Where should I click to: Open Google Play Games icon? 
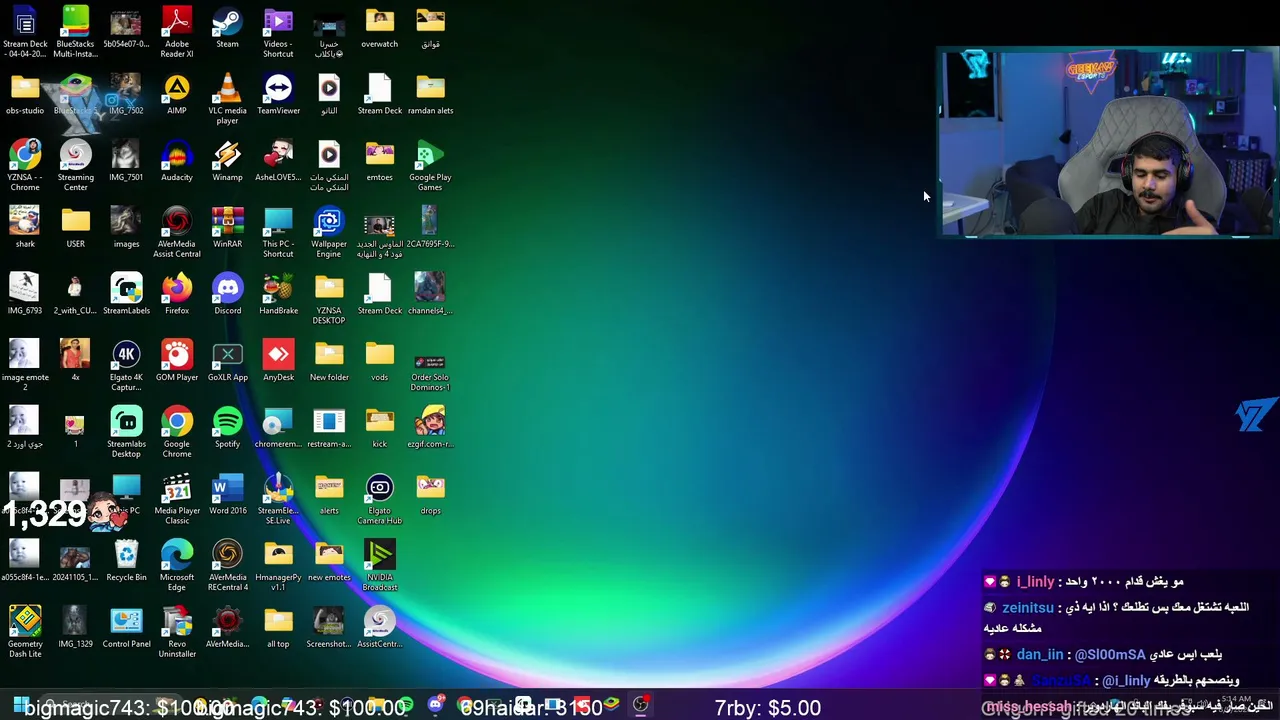coord(430,165)
